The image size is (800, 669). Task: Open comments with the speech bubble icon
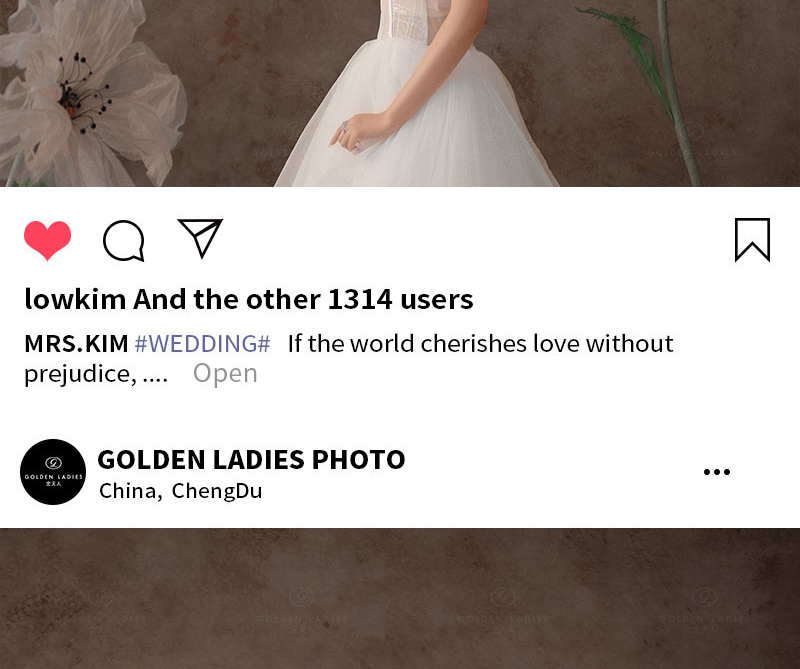coord(123,240)
